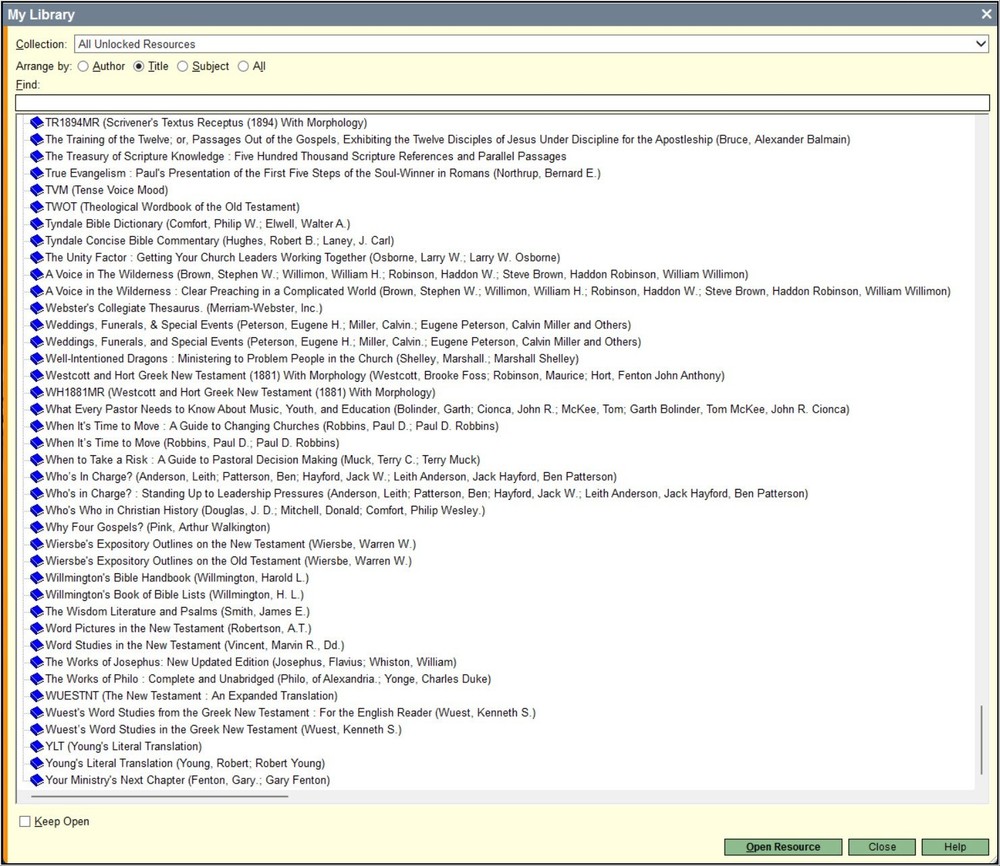This screenshot has width=1000, height=866.
Task: Click book icon beside True Evangelism
Action: [37, 173]
